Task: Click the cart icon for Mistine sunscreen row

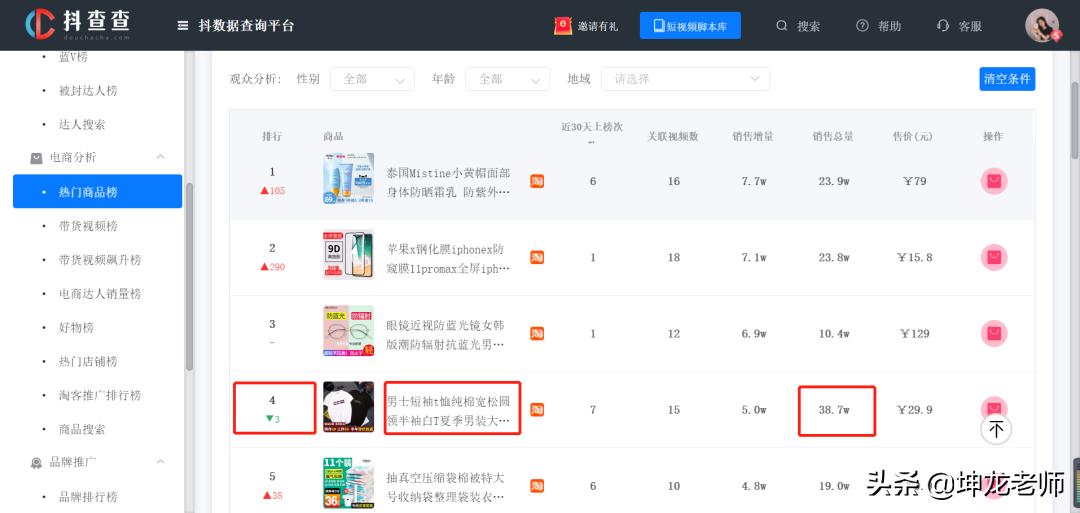Action: click(994, 181)
